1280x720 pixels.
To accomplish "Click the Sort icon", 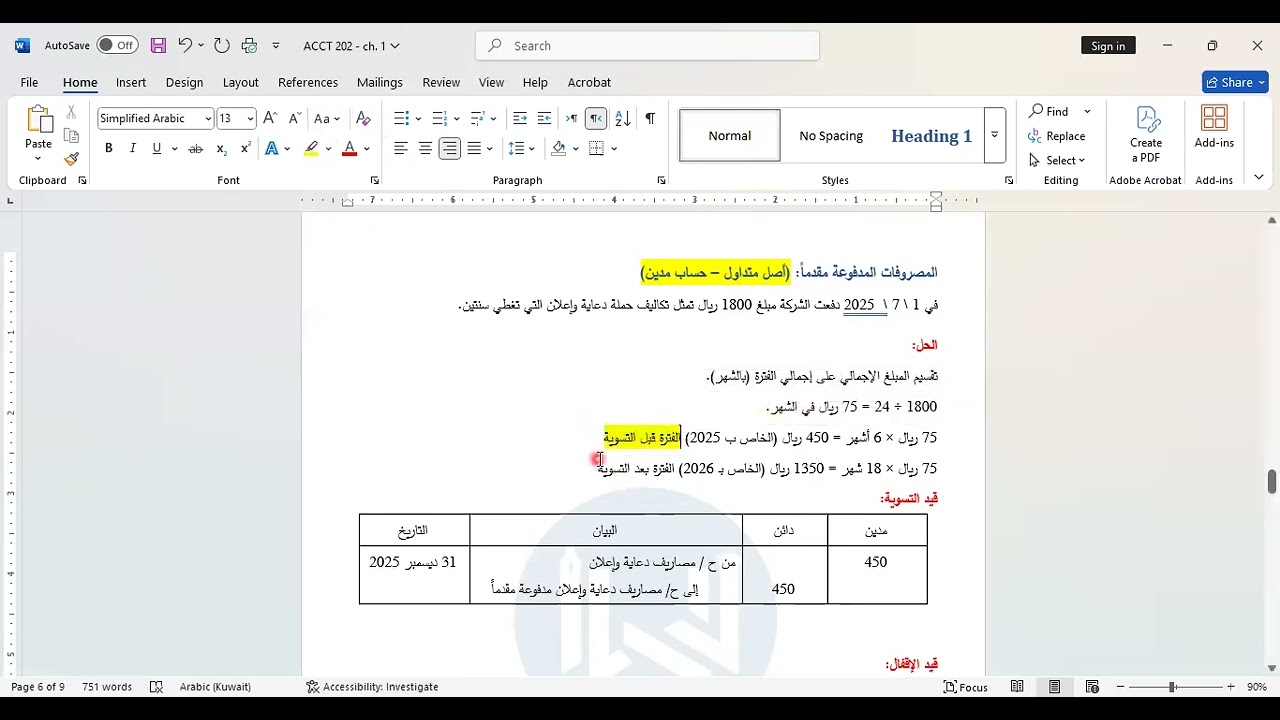I will click(x=623, y=118).
